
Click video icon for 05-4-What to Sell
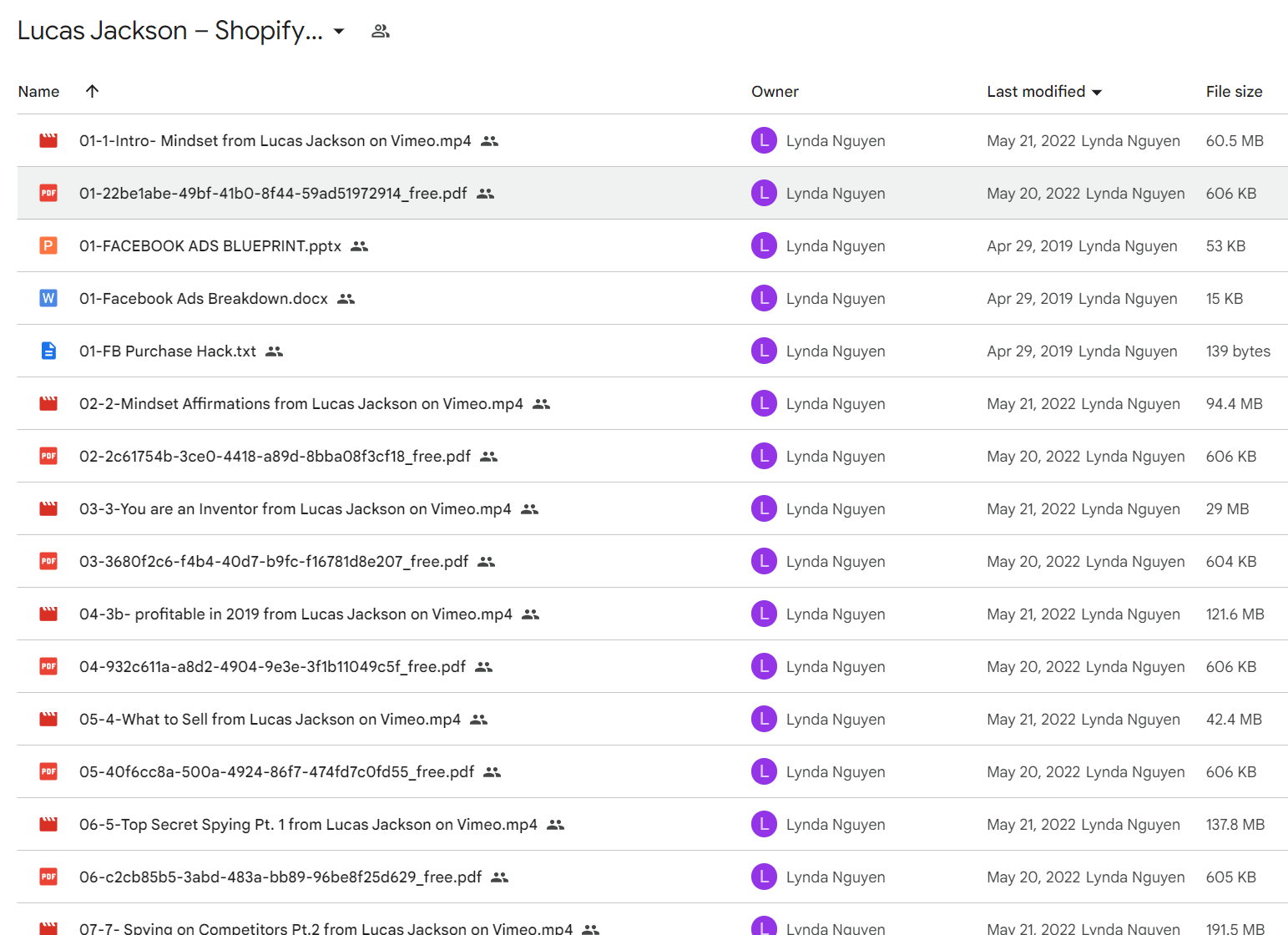[48, 719]
